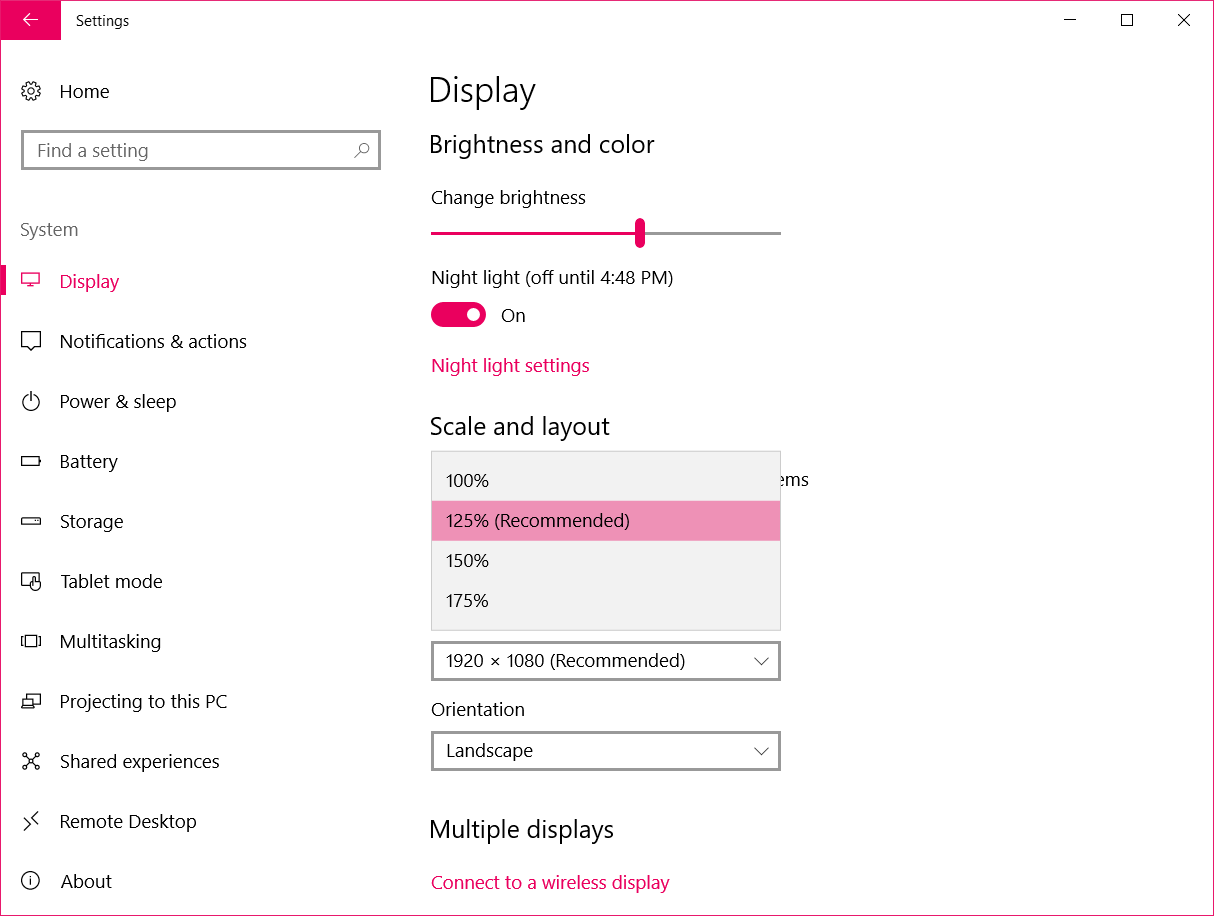1214x916 pixels.
Task: Open Home via the gear icon
Action: (x=31, y=91)
